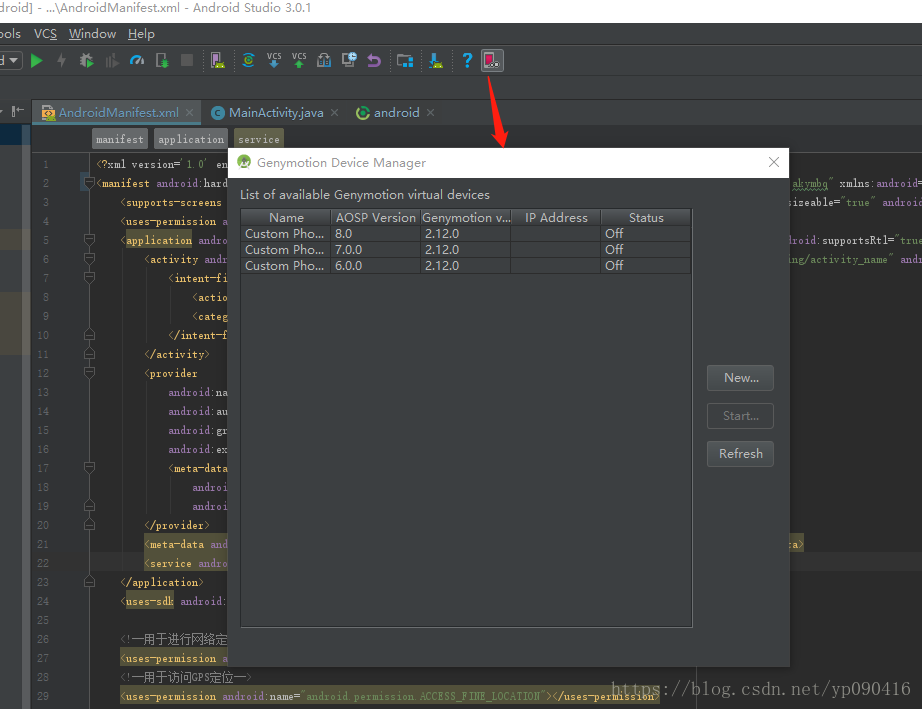
Task: Attach debugger to Android process icon
Action: tap(162, 61)
